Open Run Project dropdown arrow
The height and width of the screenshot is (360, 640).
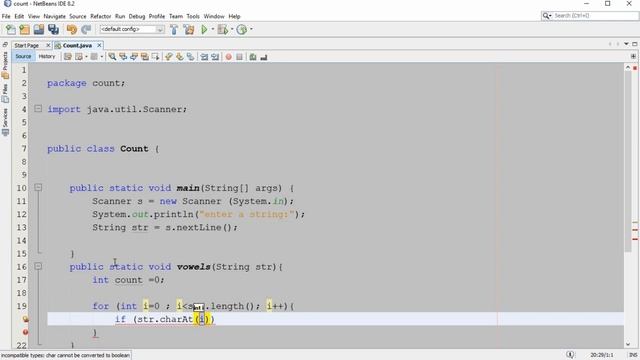click(213, 29)
